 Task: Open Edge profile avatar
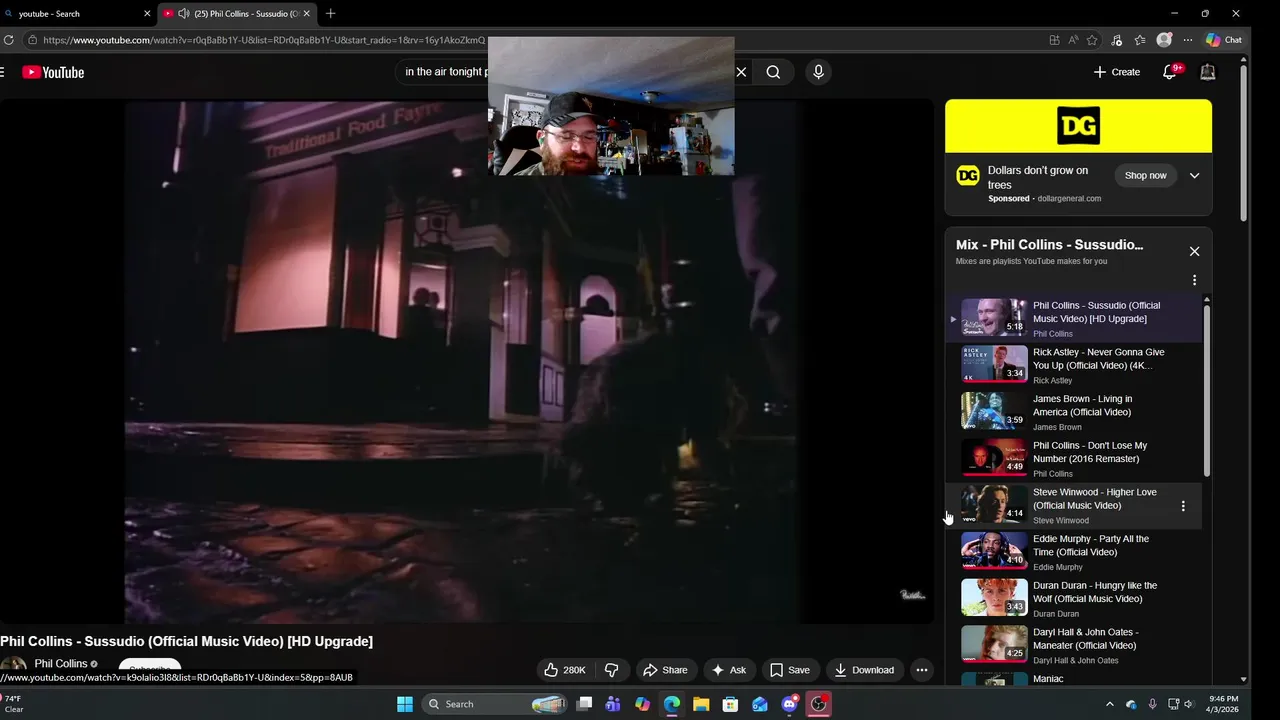[x=1164, y=40]
